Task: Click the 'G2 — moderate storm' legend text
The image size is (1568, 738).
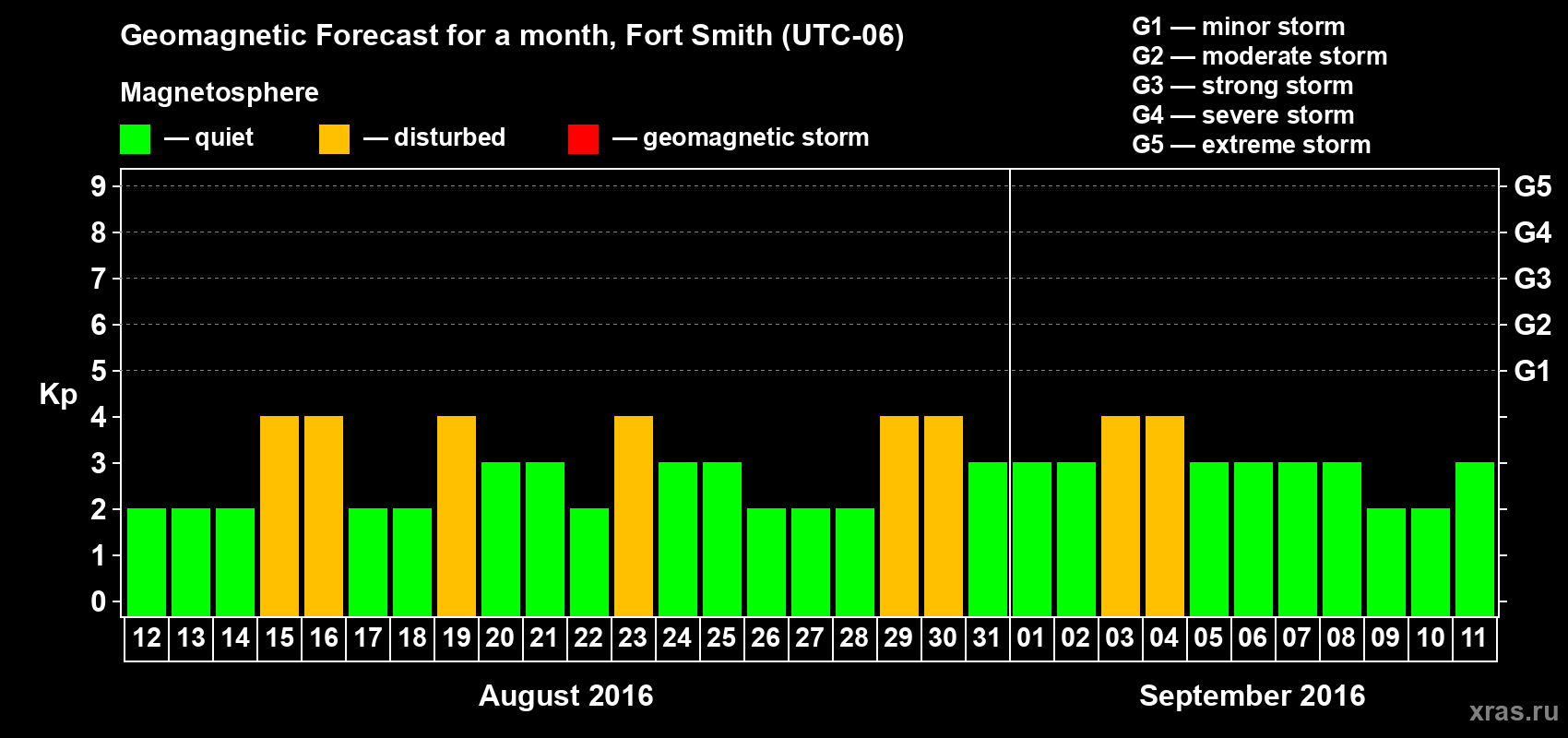Action: [1260, 56]
